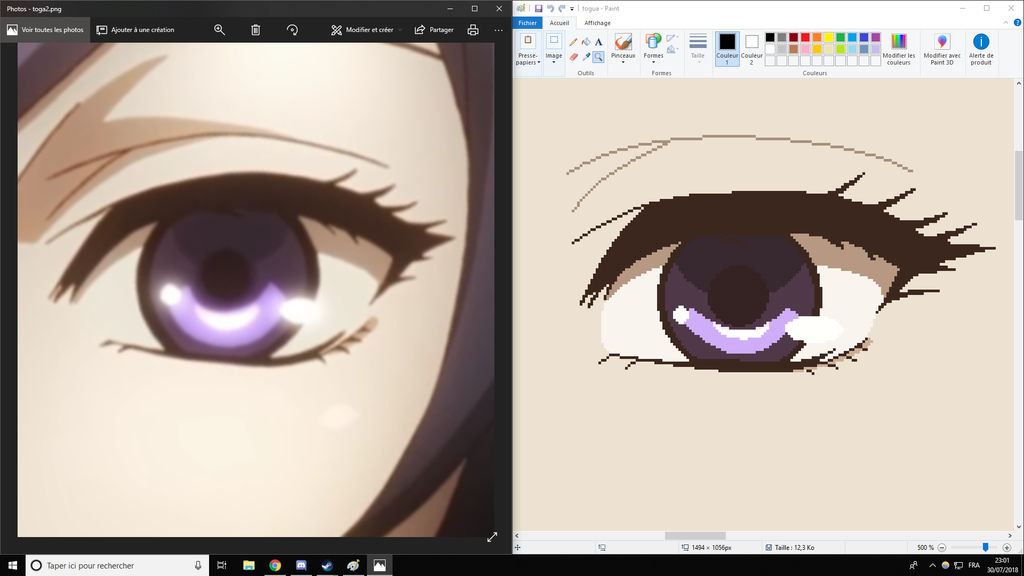Click Ajouter à une création
The width and height of the screenshot is (1024, 576).
click(x=135, y=30)
